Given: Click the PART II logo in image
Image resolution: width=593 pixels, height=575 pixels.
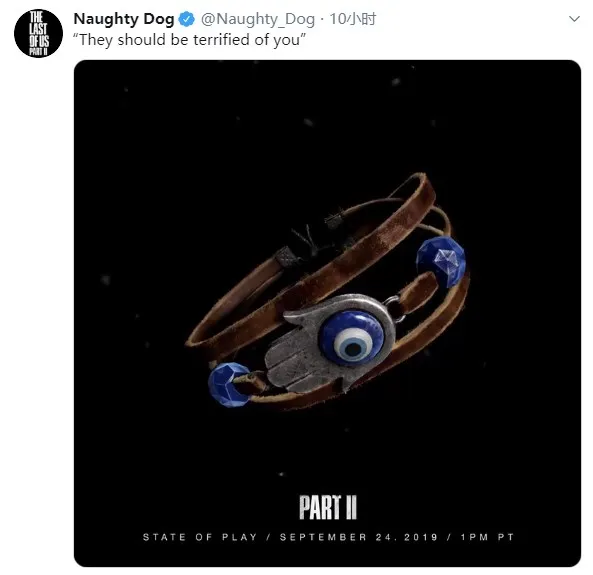Looking at the screenshot, I should tap(328, 507).
